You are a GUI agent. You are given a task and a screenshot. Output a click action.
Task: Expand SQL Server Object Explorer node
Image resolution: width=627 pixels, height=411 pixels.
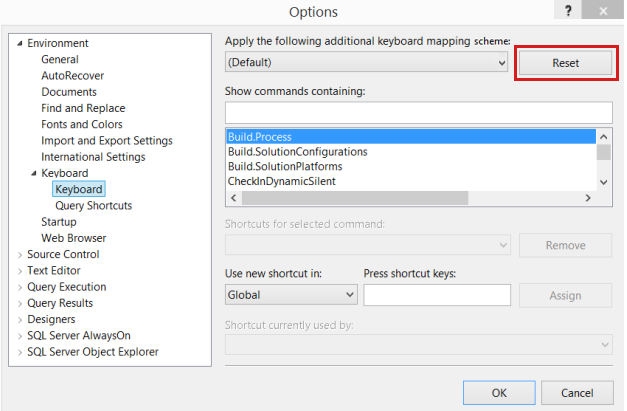click(x=20, y=352)
